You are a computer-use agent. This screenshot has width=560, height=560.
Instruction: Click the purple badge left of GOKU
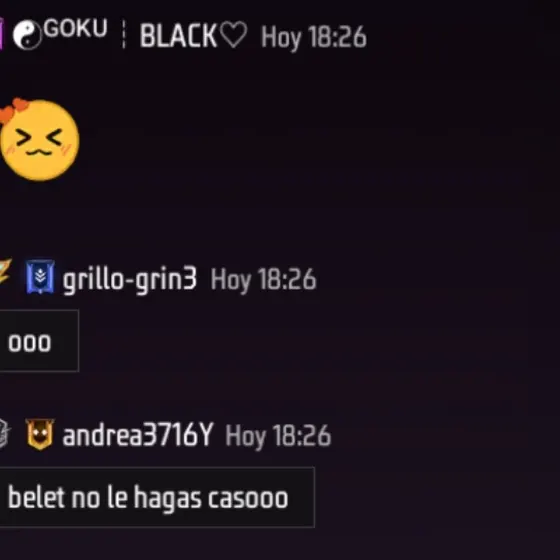tap(1, 34)
